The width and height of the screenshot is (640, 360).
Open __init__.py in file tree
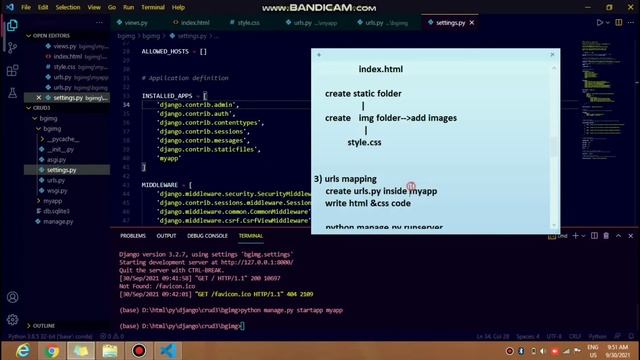[x=60, y=149]
